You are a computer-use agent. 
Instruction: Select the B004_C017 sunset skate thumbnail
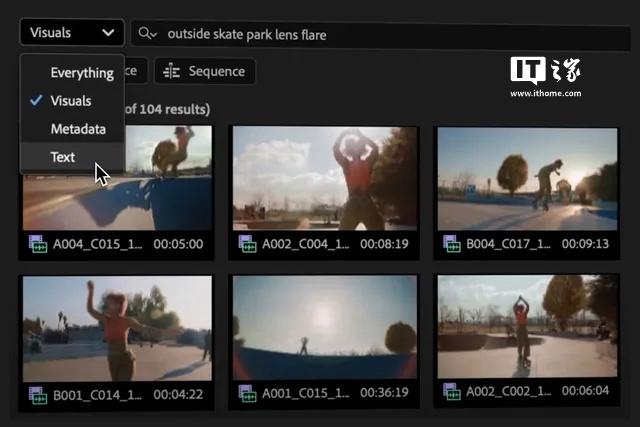pos(526,178)
